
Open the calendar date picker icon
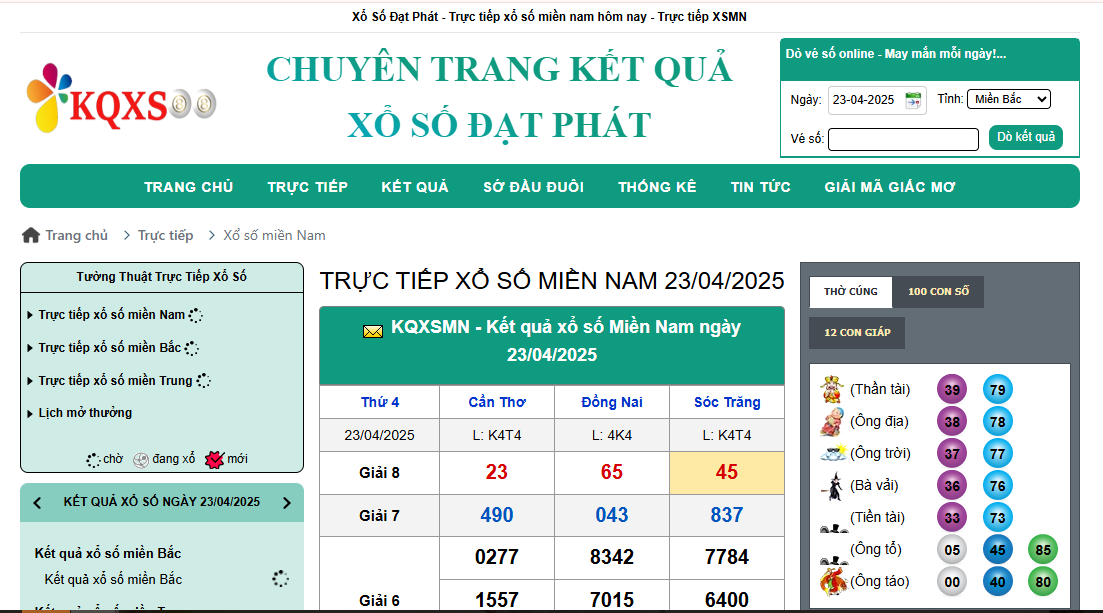(913, 100)
